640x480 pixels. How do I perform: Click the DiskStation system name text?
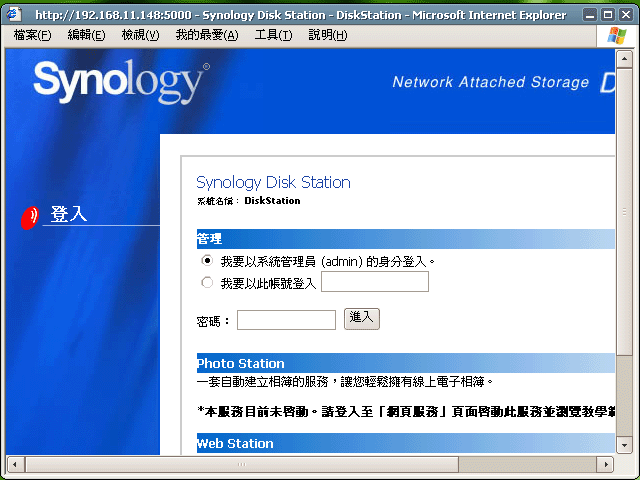pyautogui.click(x=272, y=201)
